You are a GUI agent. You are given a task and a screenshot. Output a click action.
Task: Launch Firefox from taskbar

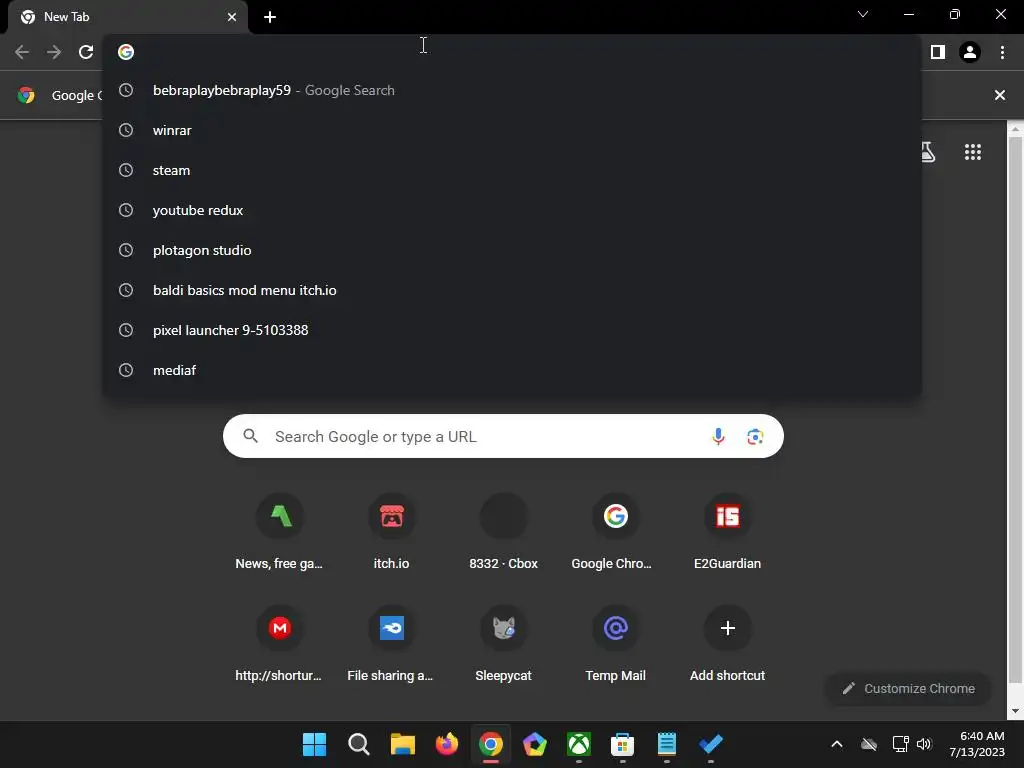click(x=447, y=744)
